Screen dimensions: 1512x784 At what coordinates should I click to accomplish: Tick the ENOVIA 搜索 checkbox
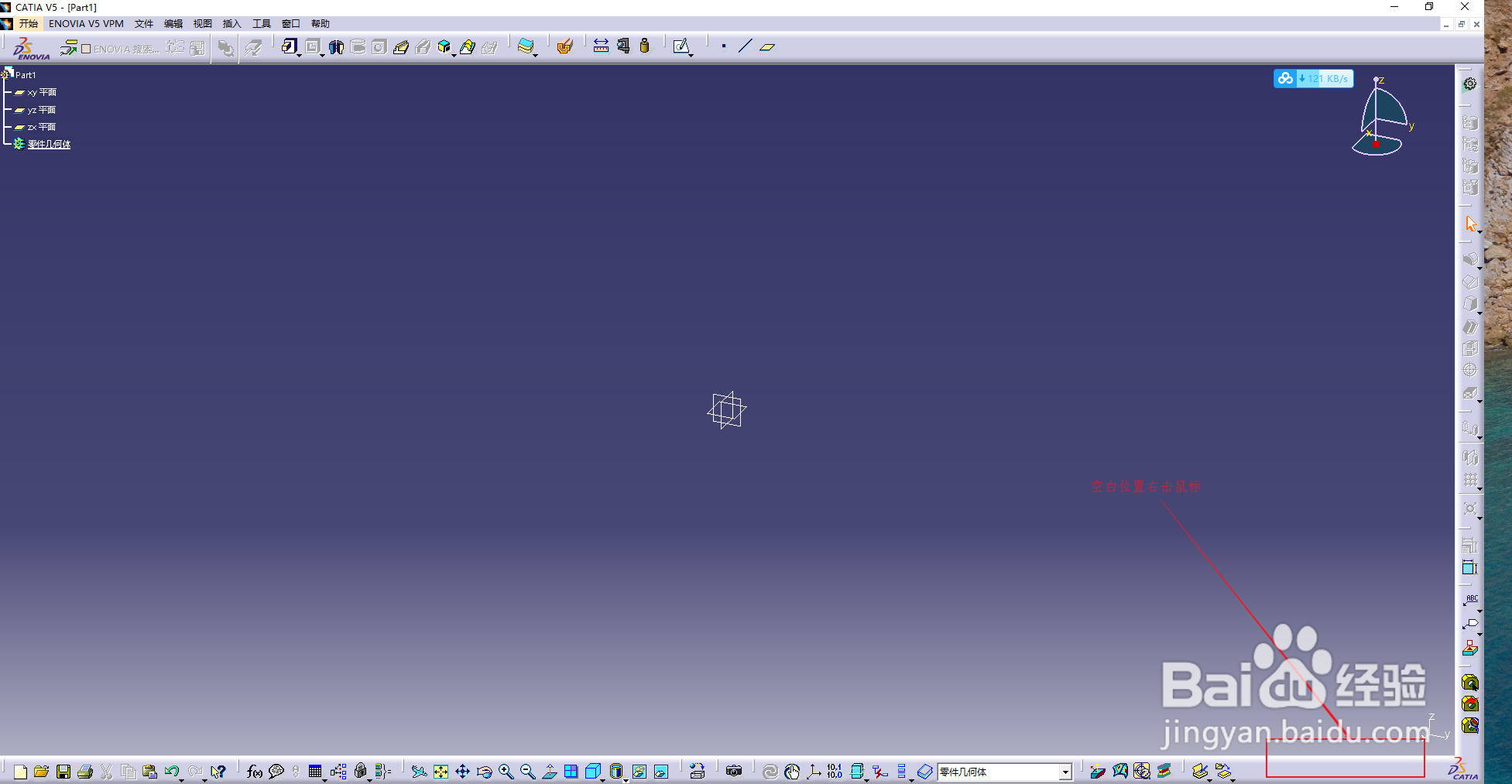coord(86,49)
